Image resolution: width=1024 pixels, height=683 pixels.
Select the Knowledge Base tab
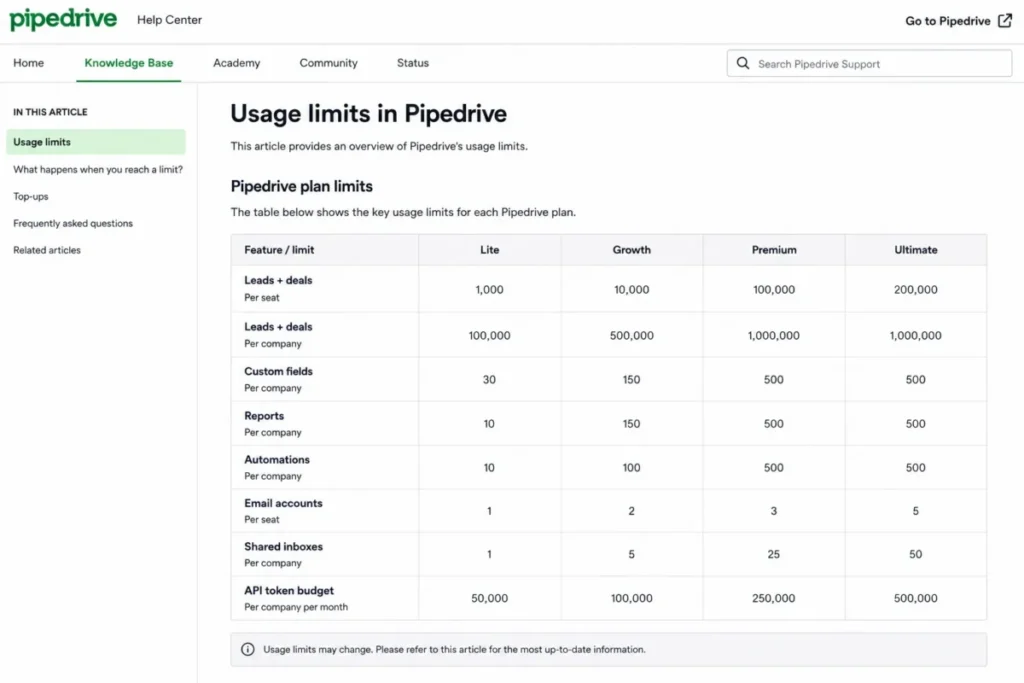pyautogui.click(x=129, y=63)
